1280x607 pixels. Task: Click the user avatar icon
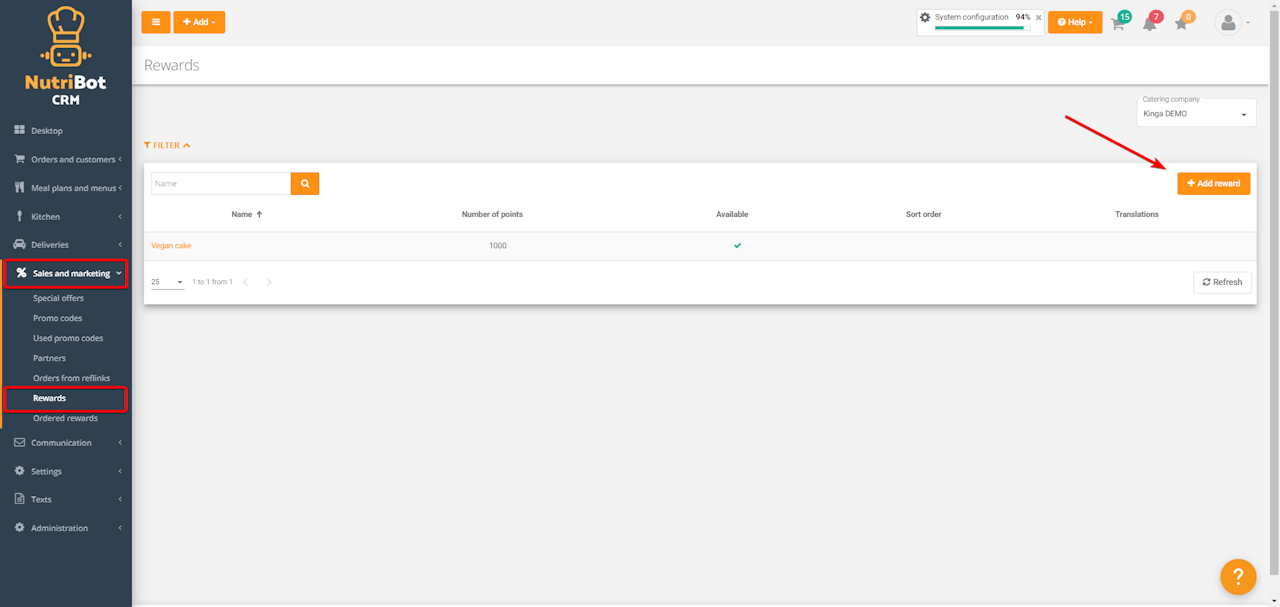[x=1227, y=22]
